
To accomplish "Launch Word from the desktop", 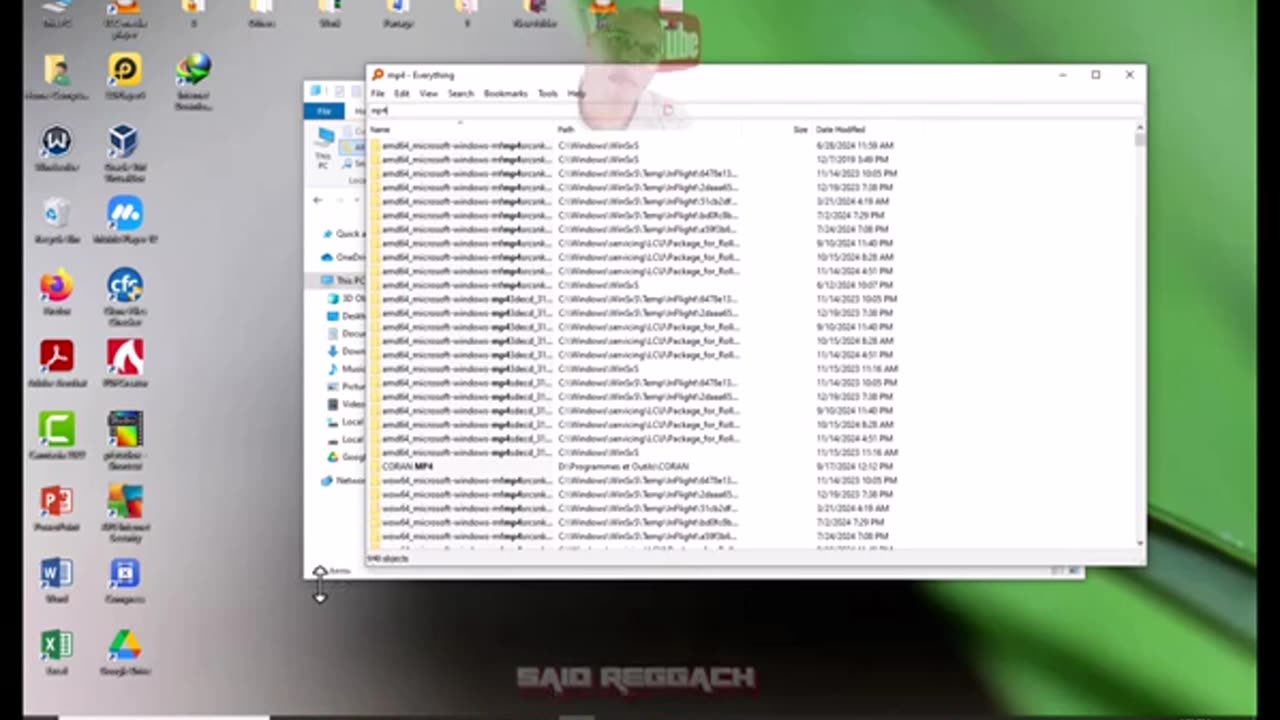I will point(57,580).
